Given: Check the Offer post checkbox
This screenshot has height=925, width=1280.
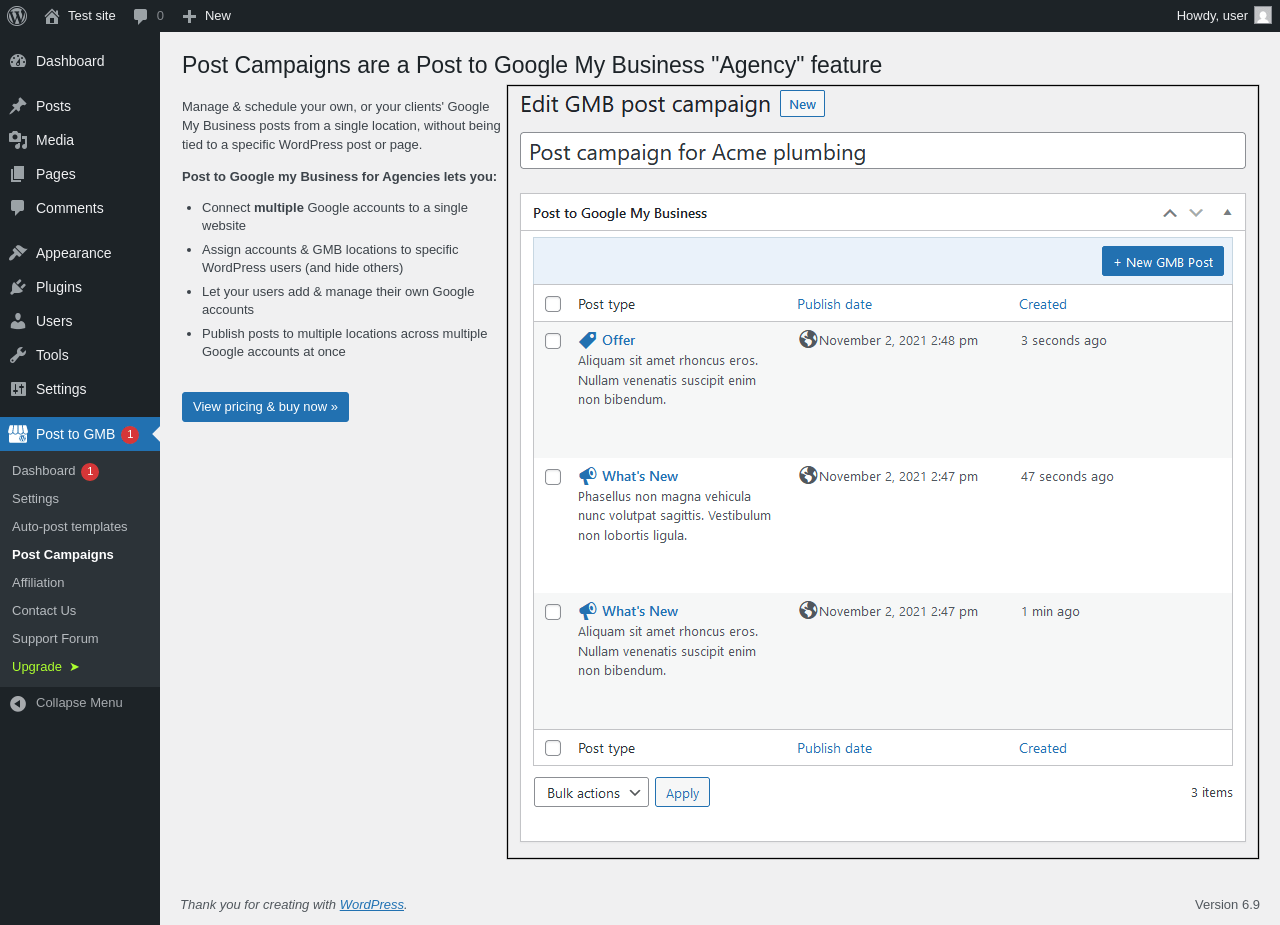Looking at the screenshot, I should tap(553, 341).
